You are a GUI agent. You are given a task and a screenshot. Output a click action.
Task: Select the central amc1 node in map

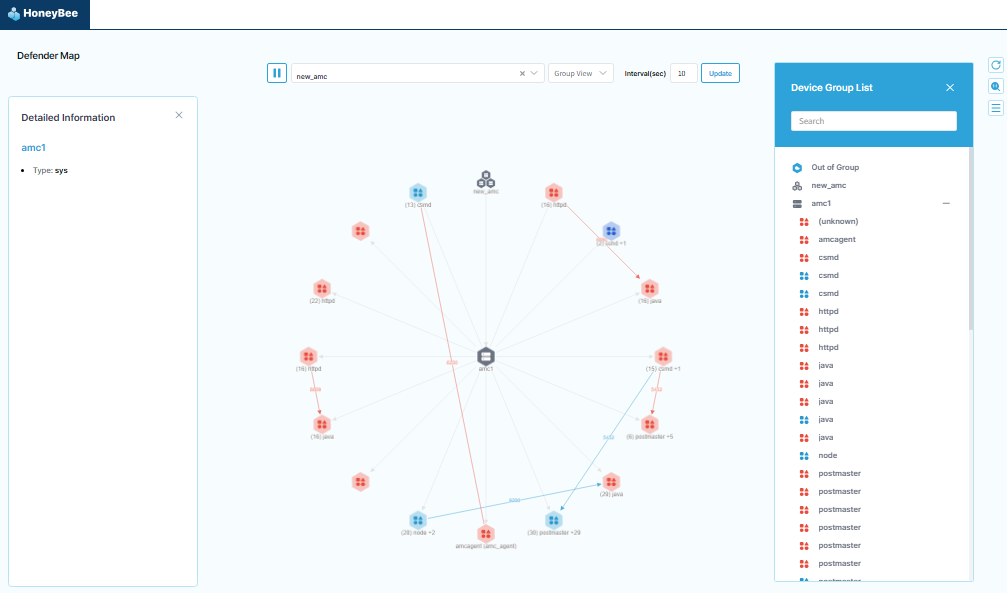(486, 356)
